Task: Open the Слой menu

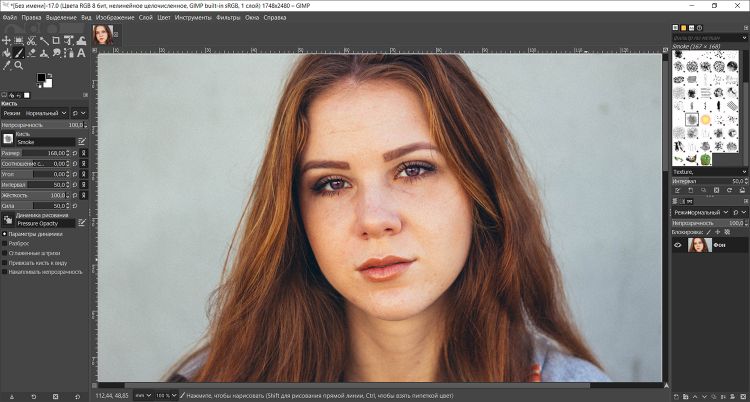Action: [x=145, y=17]
